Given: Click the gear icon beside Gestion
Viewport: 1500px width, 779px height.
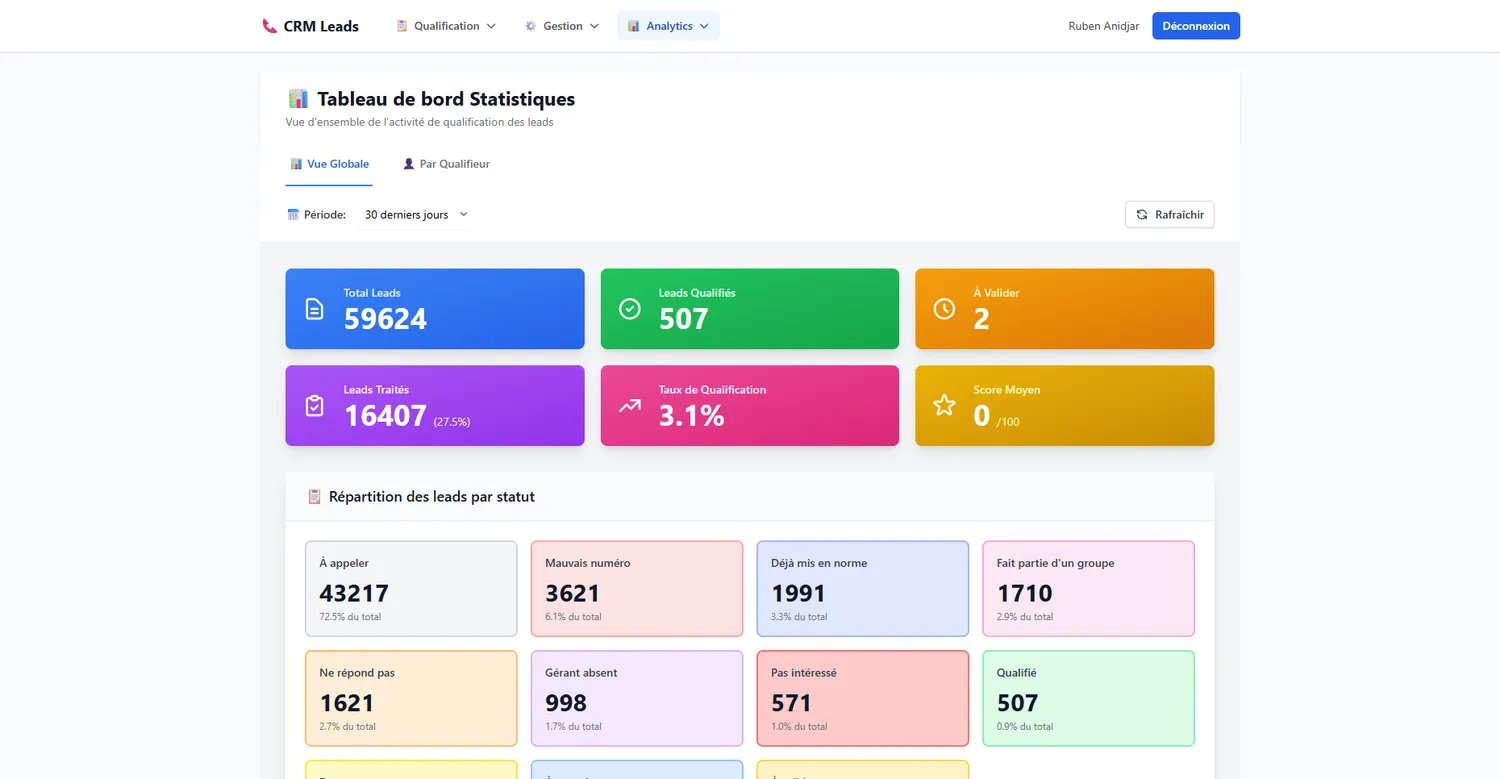Looking at the screenshot, I should pyautogui.click(x=531, y=26).
